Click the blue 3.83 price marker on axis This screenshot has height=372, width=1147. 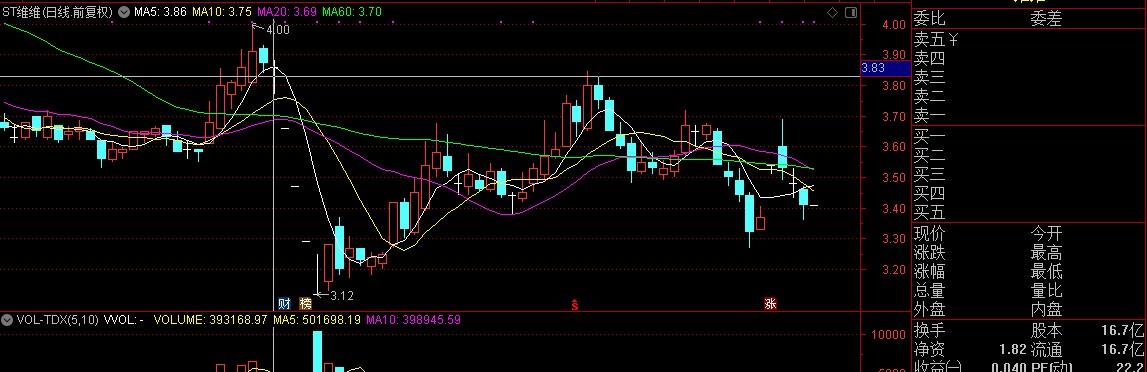point(886,68)
